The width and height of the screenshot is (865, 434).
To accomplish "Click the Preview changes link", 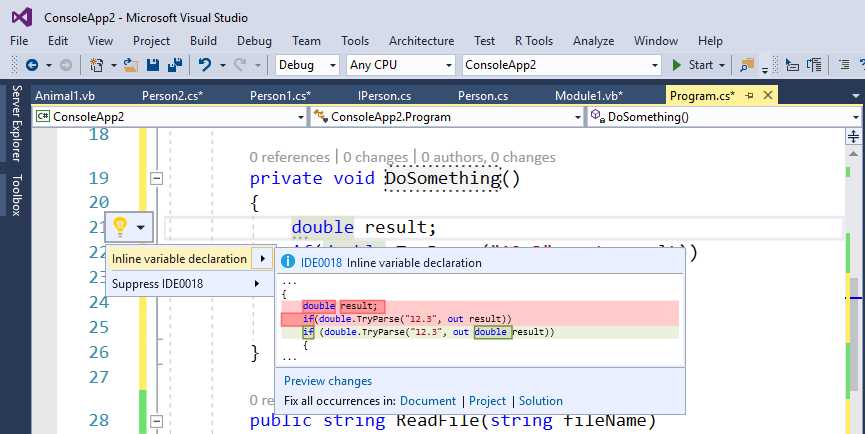I will pyautogui.click(x=328, y=381).
